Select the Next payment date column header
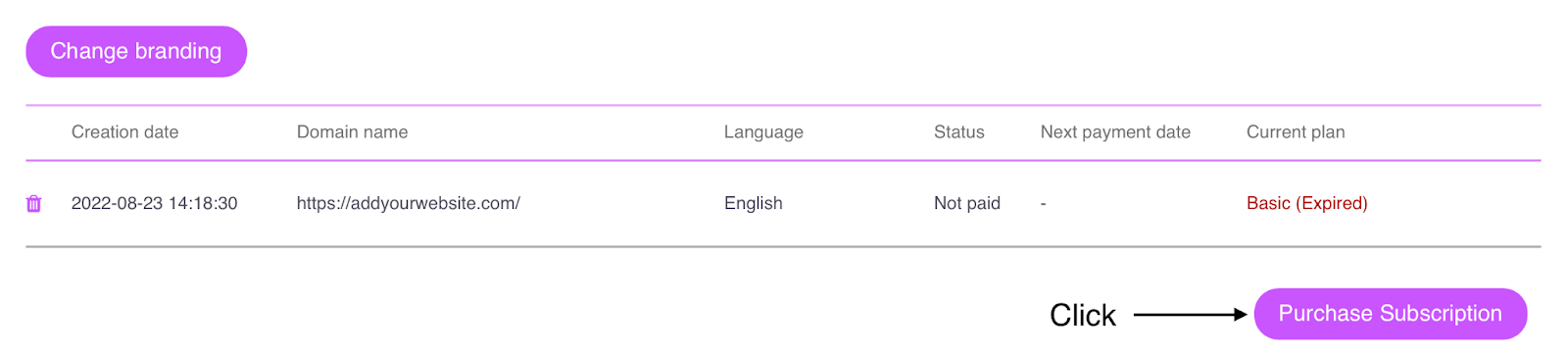The image size is (1568, 360). [1115, 131]
